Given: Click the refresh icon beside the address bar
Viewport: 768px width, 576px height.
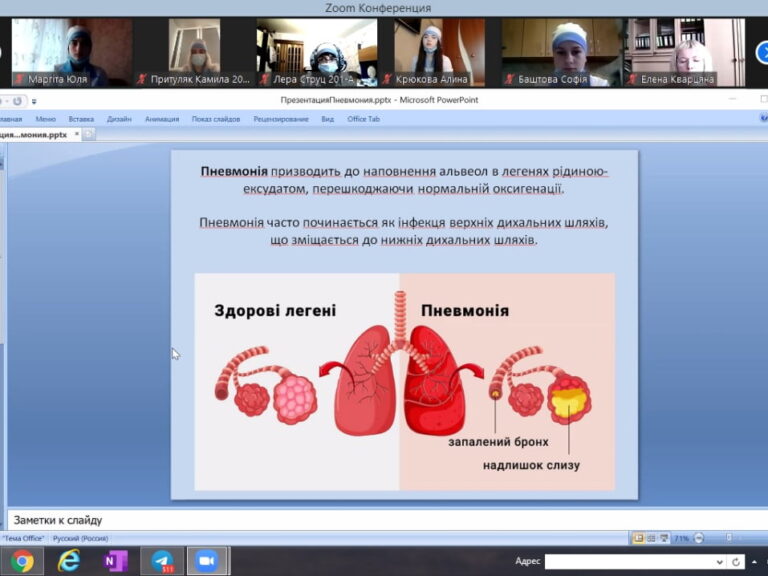Looking at the screenshot, I should coord(736,562).
